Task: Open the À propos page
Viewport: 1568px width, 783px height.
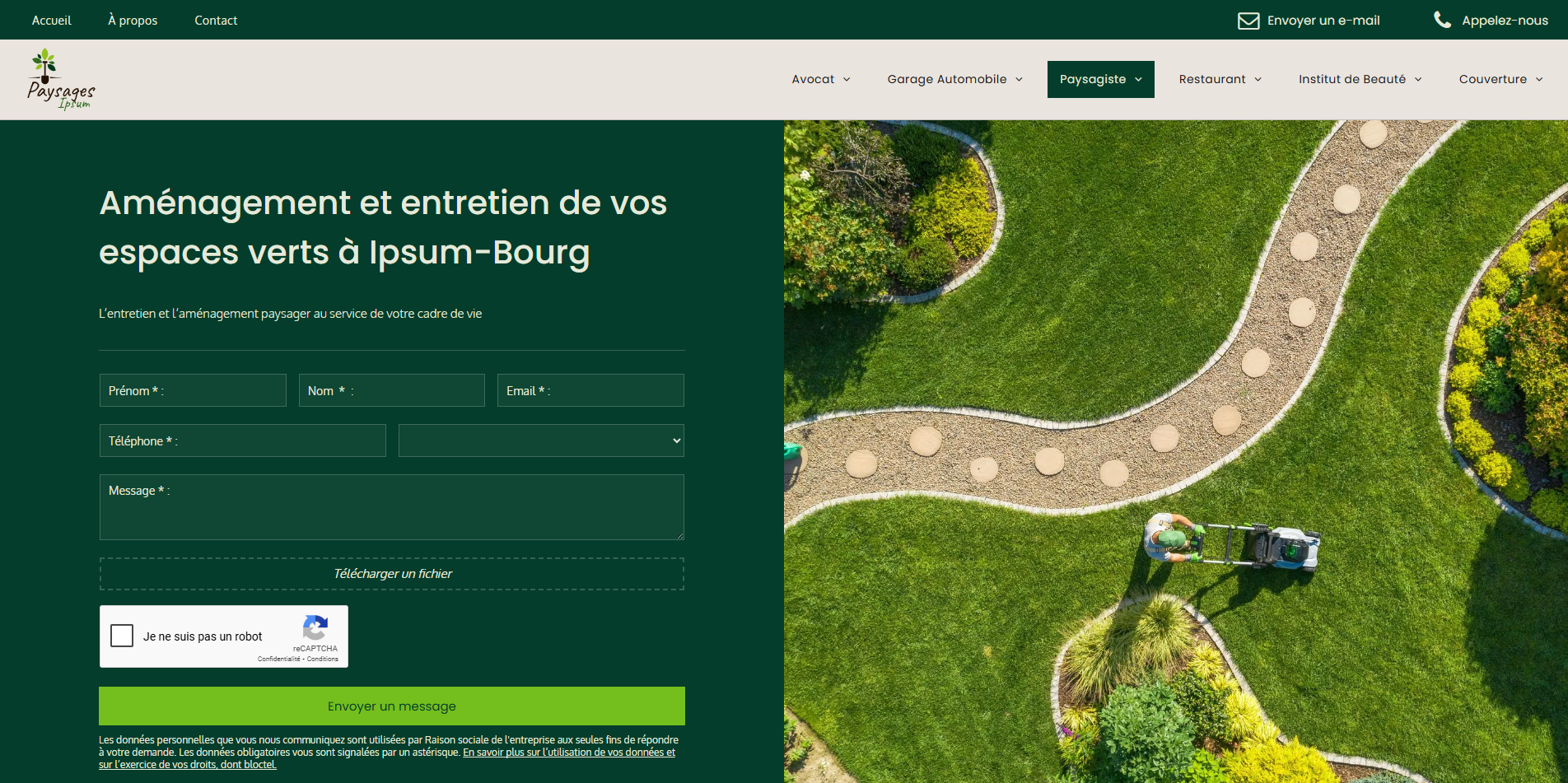Action: point(133,21)
